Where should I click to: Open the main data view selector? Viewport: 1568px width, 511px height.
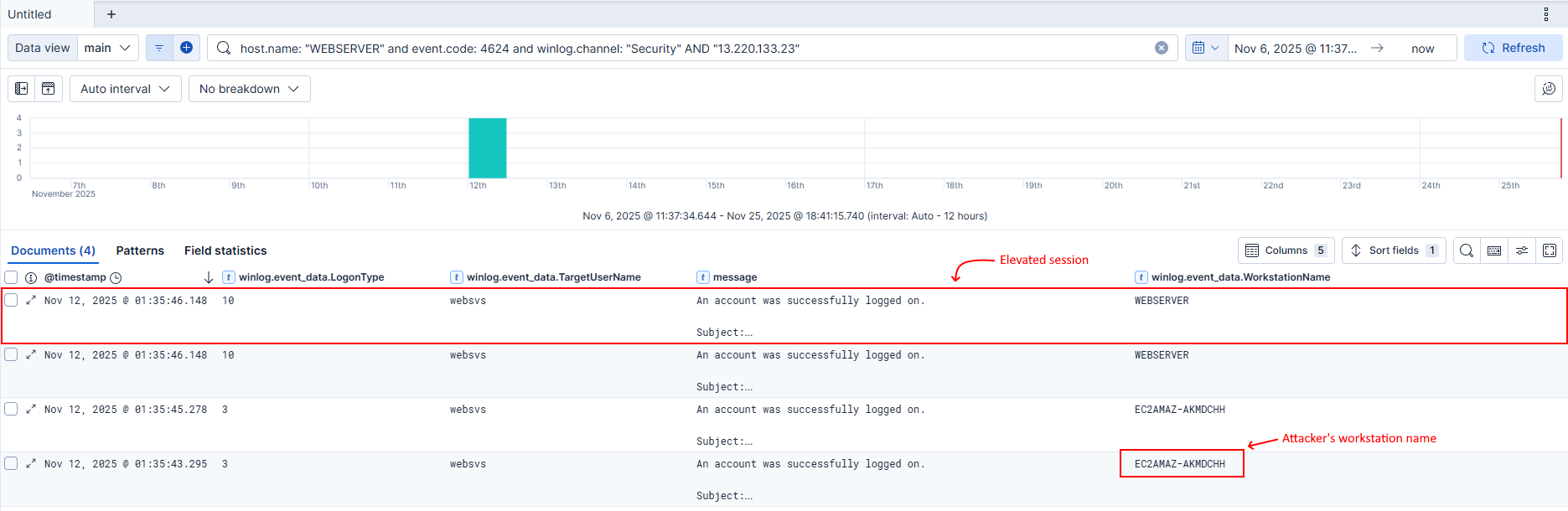107,48
